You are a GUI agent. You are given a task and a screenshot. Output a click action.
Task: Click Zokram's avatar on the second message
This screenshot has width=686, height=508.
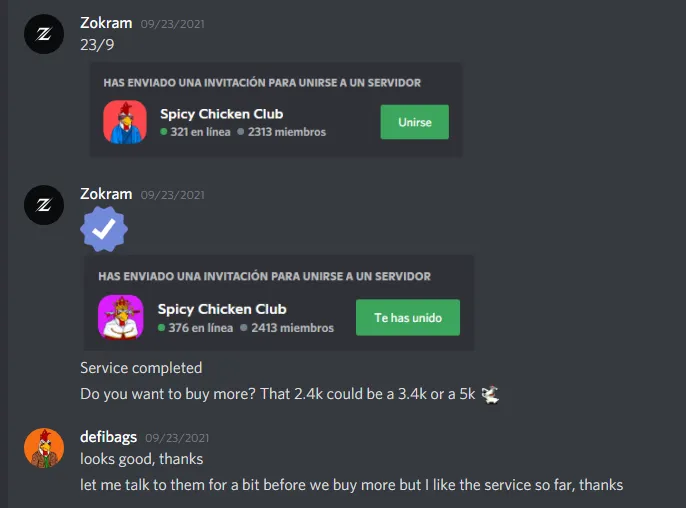coord(44,205)
